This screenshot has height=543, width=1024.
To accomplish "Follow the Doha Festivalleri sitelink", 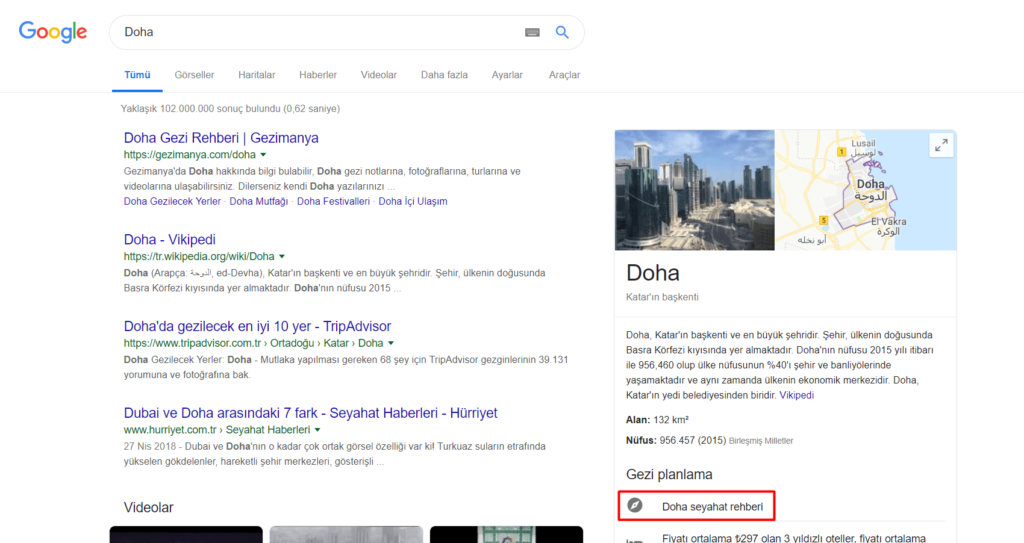I will pyautogui.click(x=333, y=201).
